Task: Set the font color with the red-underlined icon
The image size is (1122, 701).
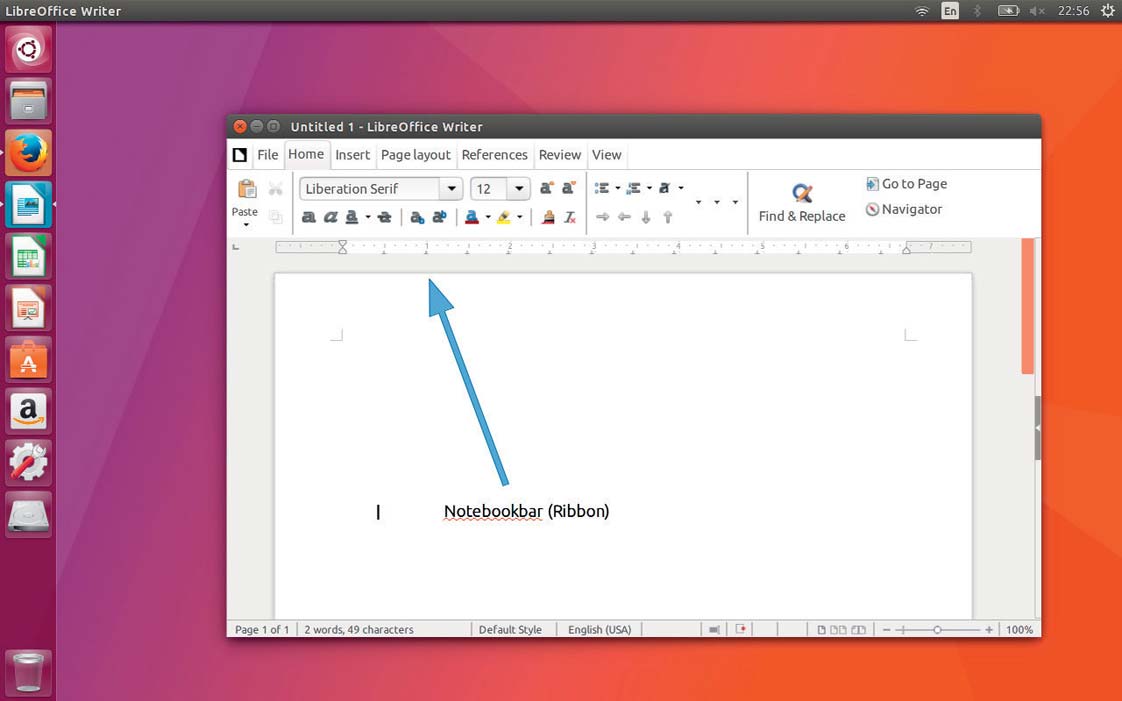Action: [472, 217]
